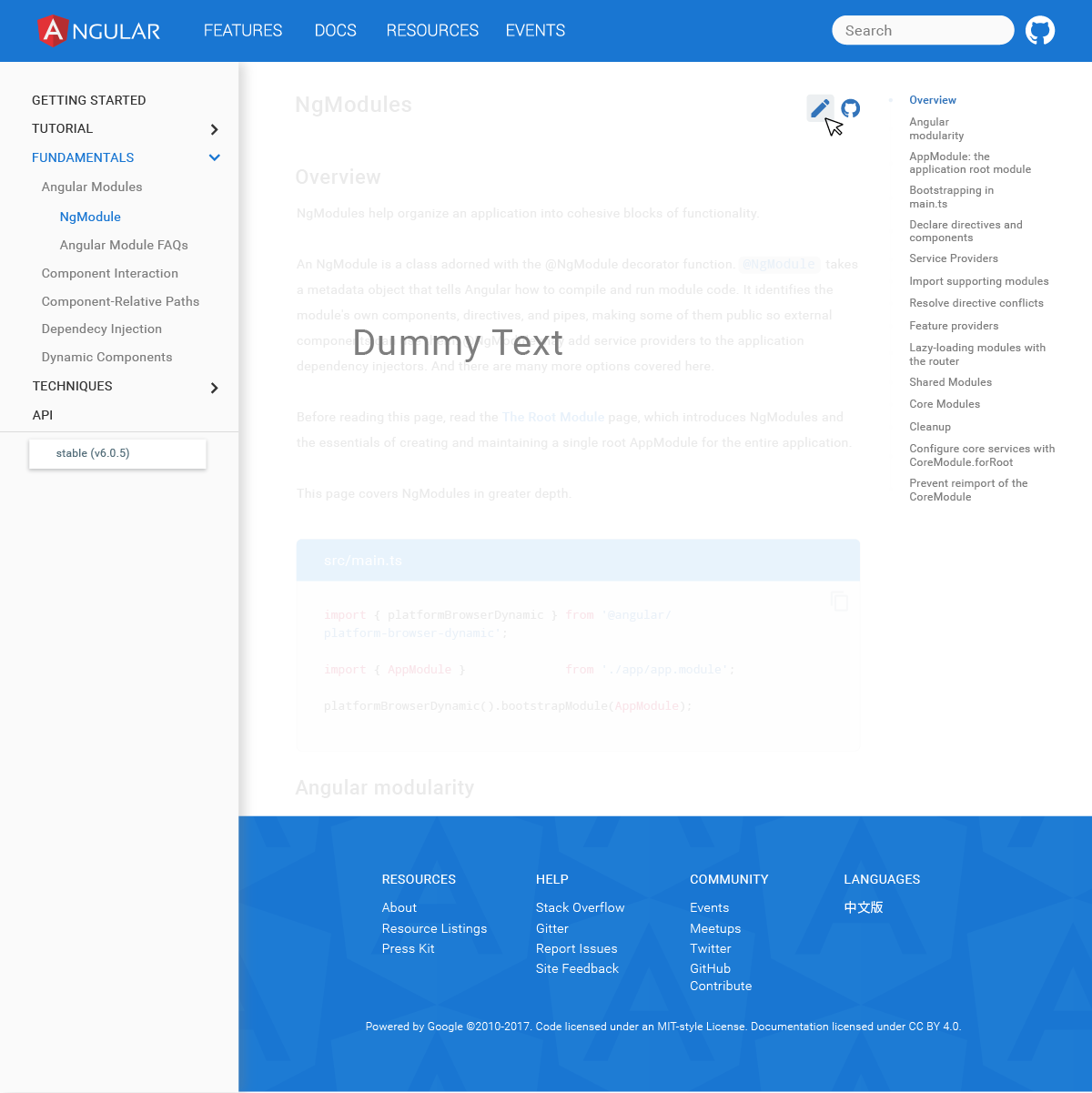This screenshot has width=1092, height=1093.
Task: Select NgModule in the sidebar
Action: [89, 217]
